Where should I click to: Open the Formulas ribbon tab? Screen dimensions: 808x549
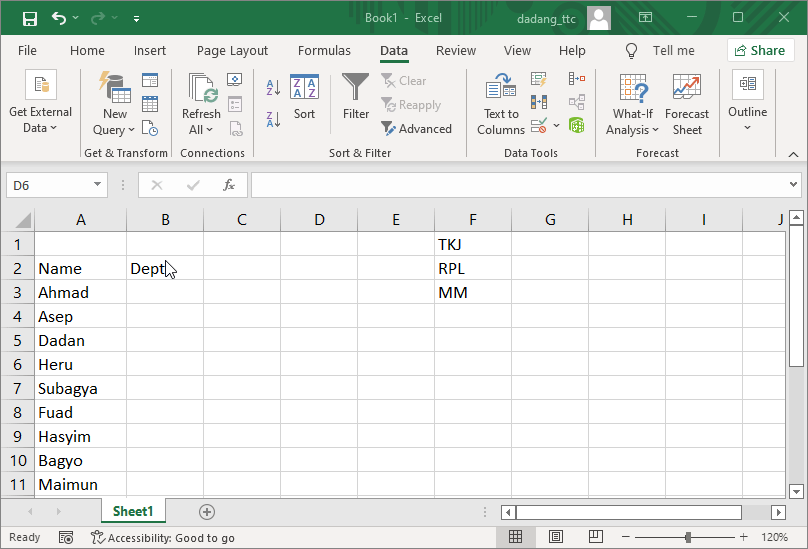pos(324,51)
